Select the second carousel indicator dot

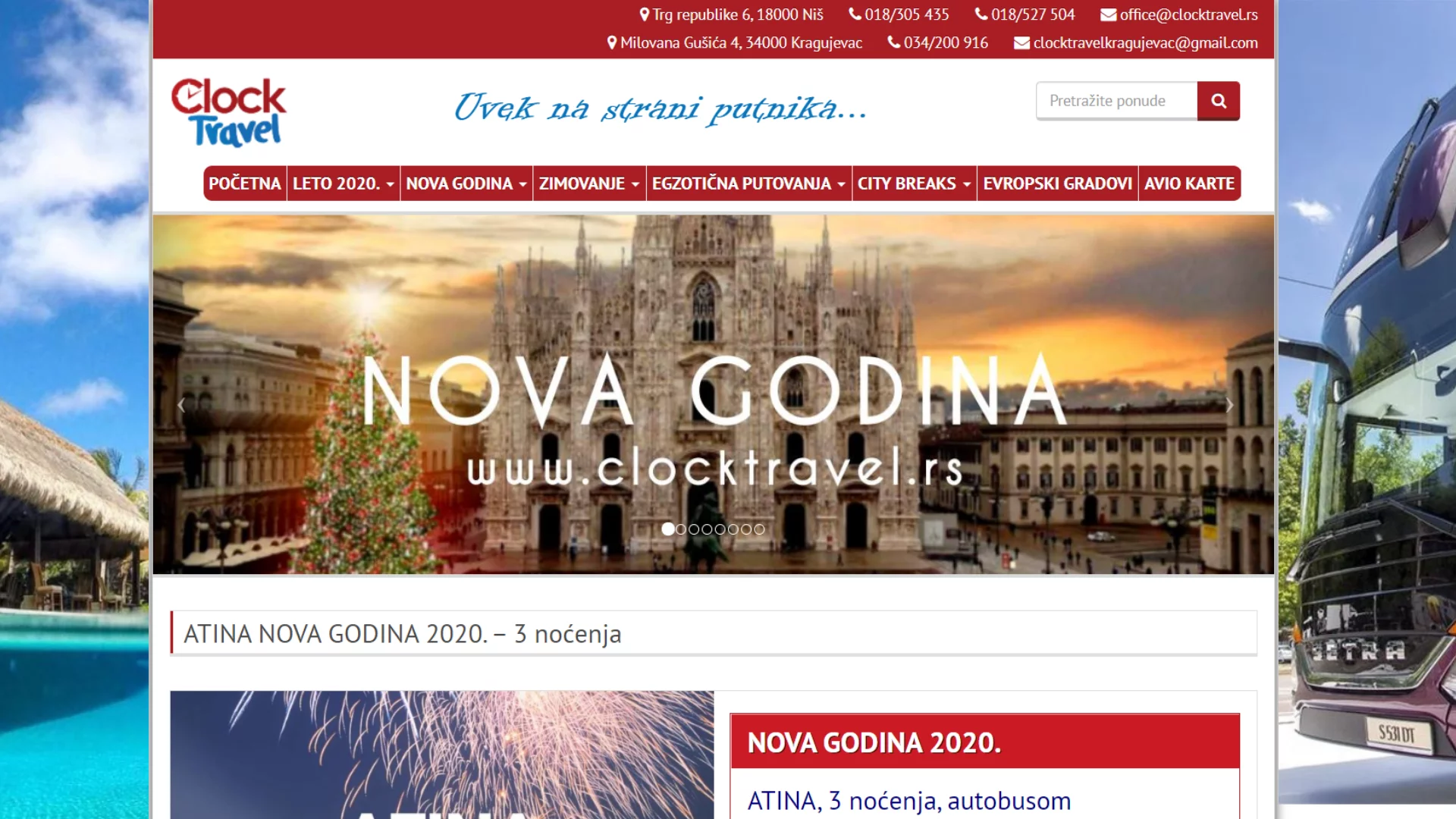tap(681, 529)
